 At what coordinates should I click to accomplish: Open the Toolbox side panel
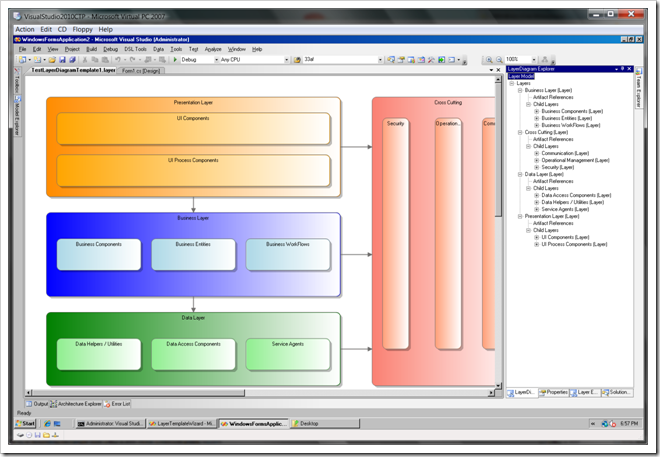[x=18, y=84]
